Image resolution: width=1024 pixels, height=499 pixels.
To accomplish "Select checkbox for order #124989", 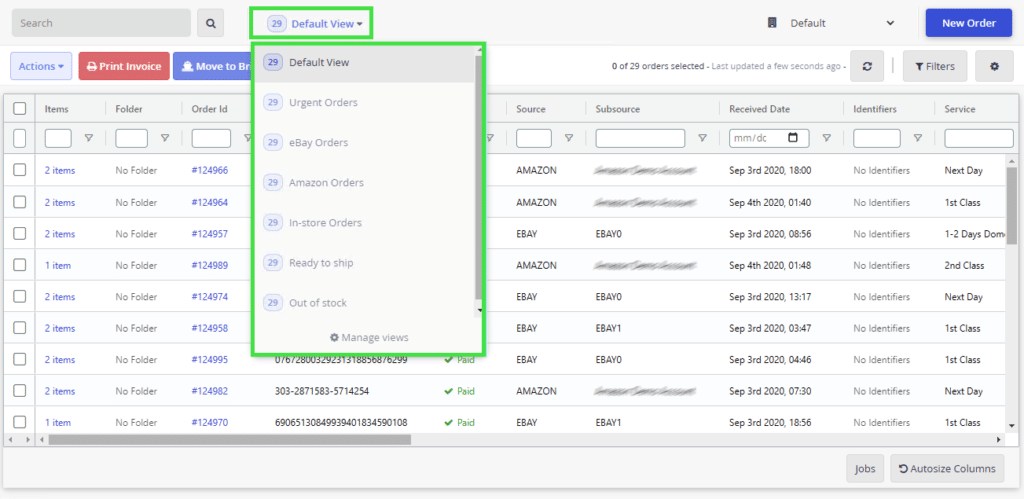I will pyautogui.click(x=20, y=265).
